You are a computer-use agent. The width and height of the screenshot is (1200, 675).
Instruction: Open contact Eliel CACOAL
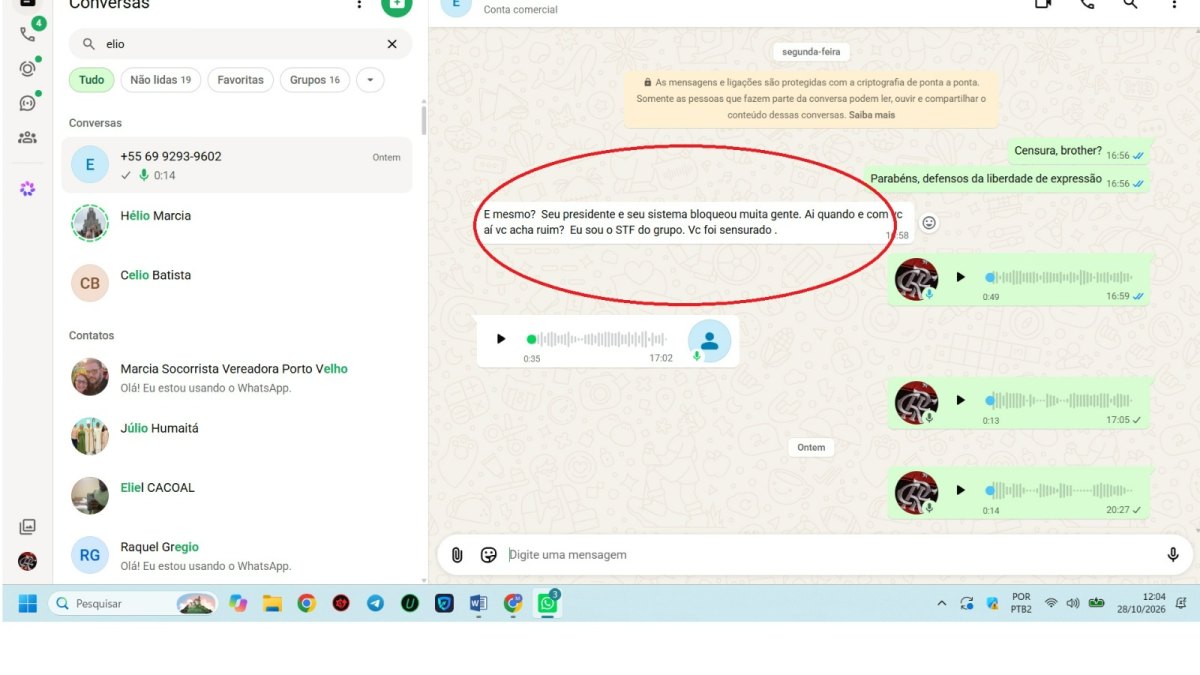click(x=237, y=495)
